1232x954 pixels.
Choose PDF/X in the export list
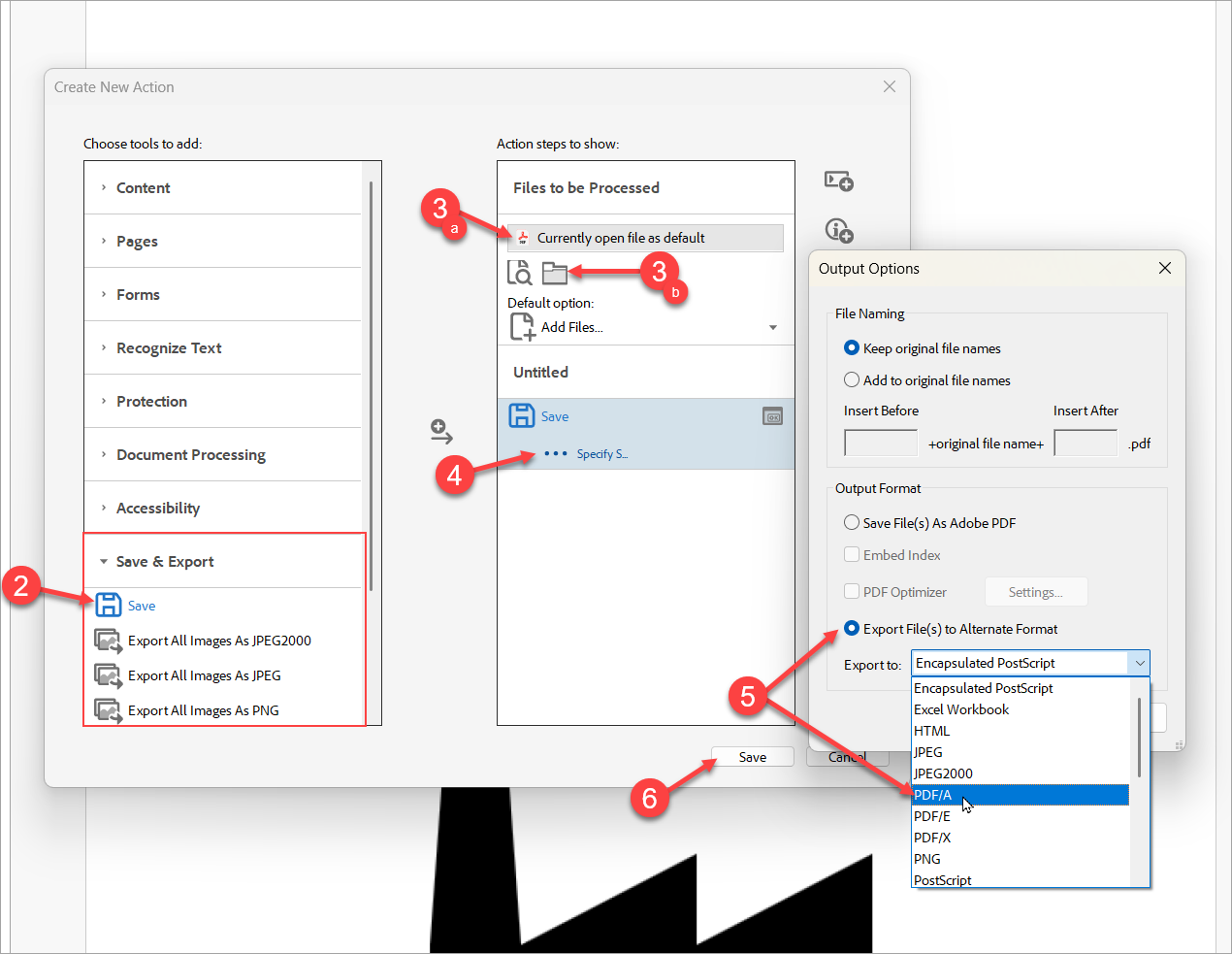pyautogui.click(x=1021, y=838)
